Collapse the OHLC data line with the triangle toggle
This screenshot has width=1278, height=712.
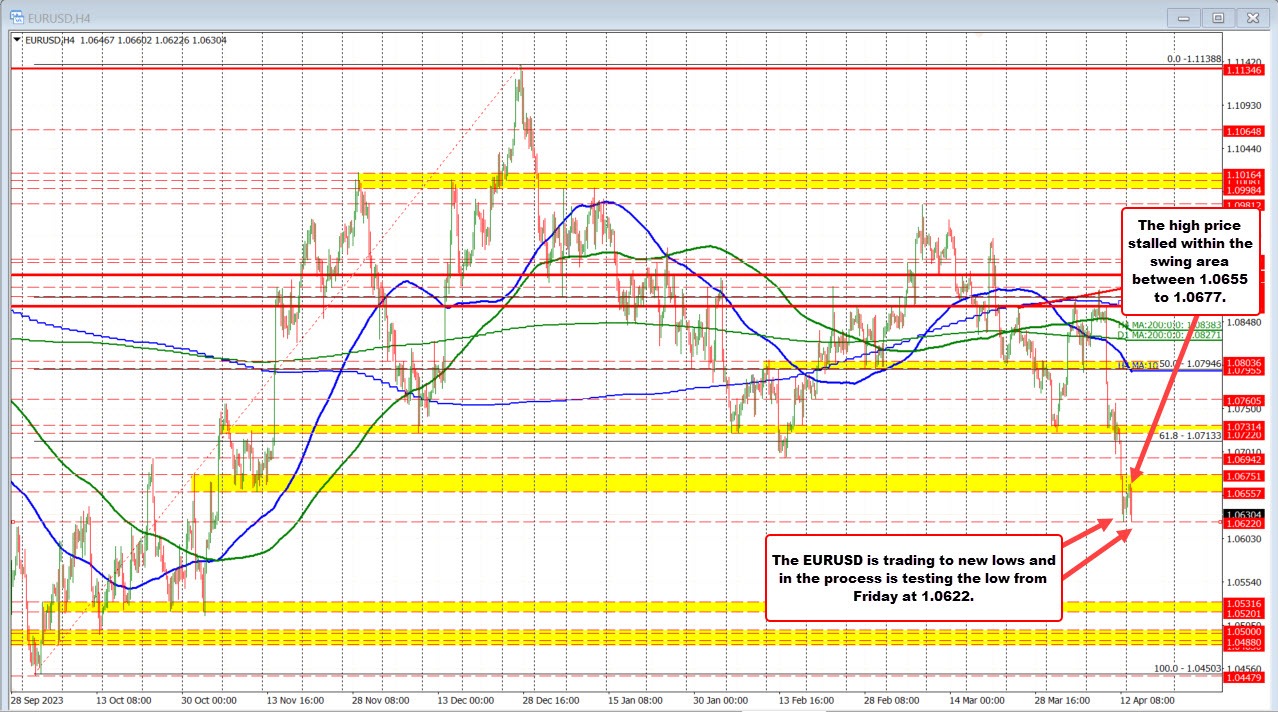[16, 39]
